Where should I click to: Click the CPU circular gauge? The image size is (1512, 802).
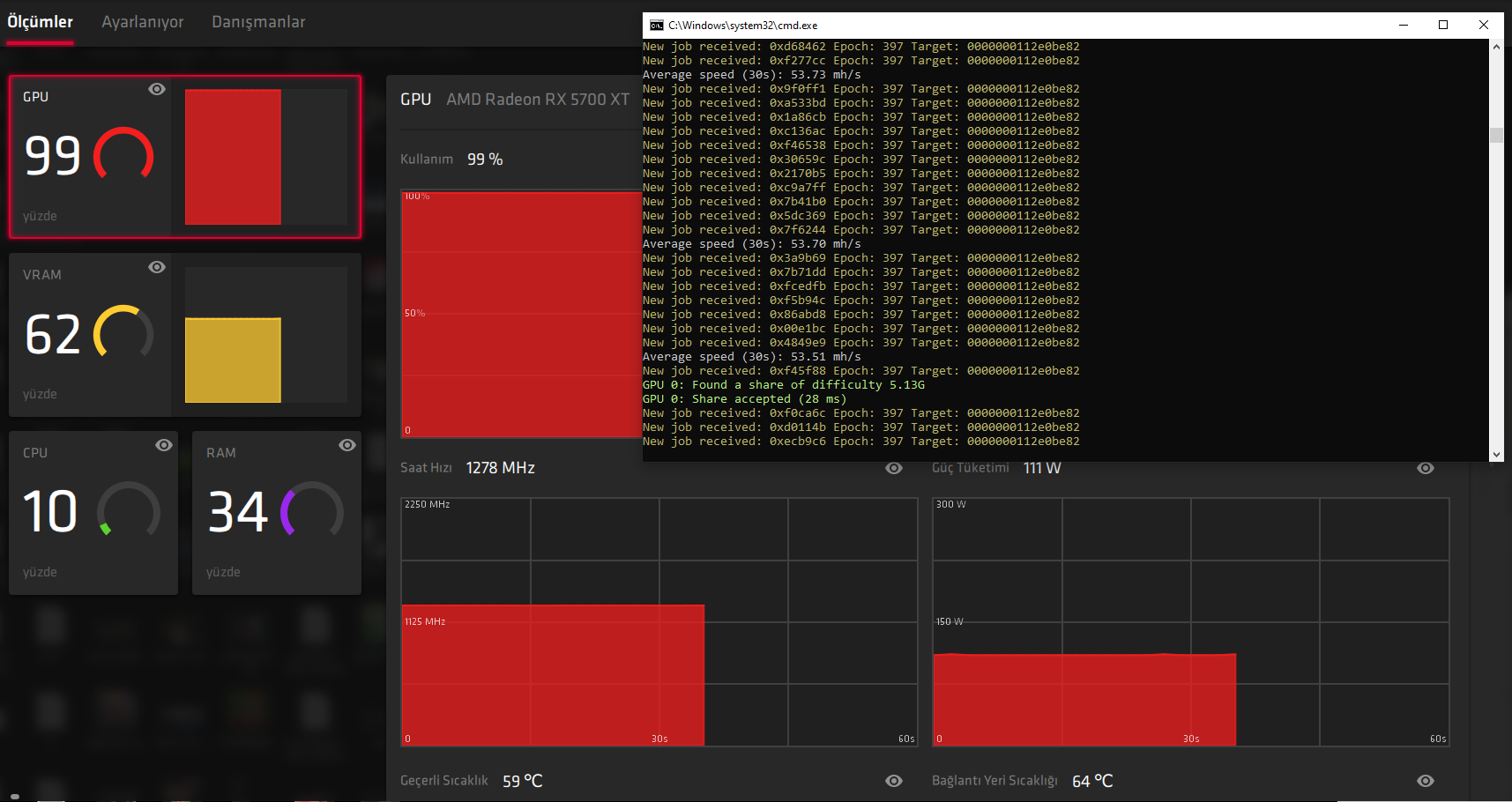pos(129,510)
